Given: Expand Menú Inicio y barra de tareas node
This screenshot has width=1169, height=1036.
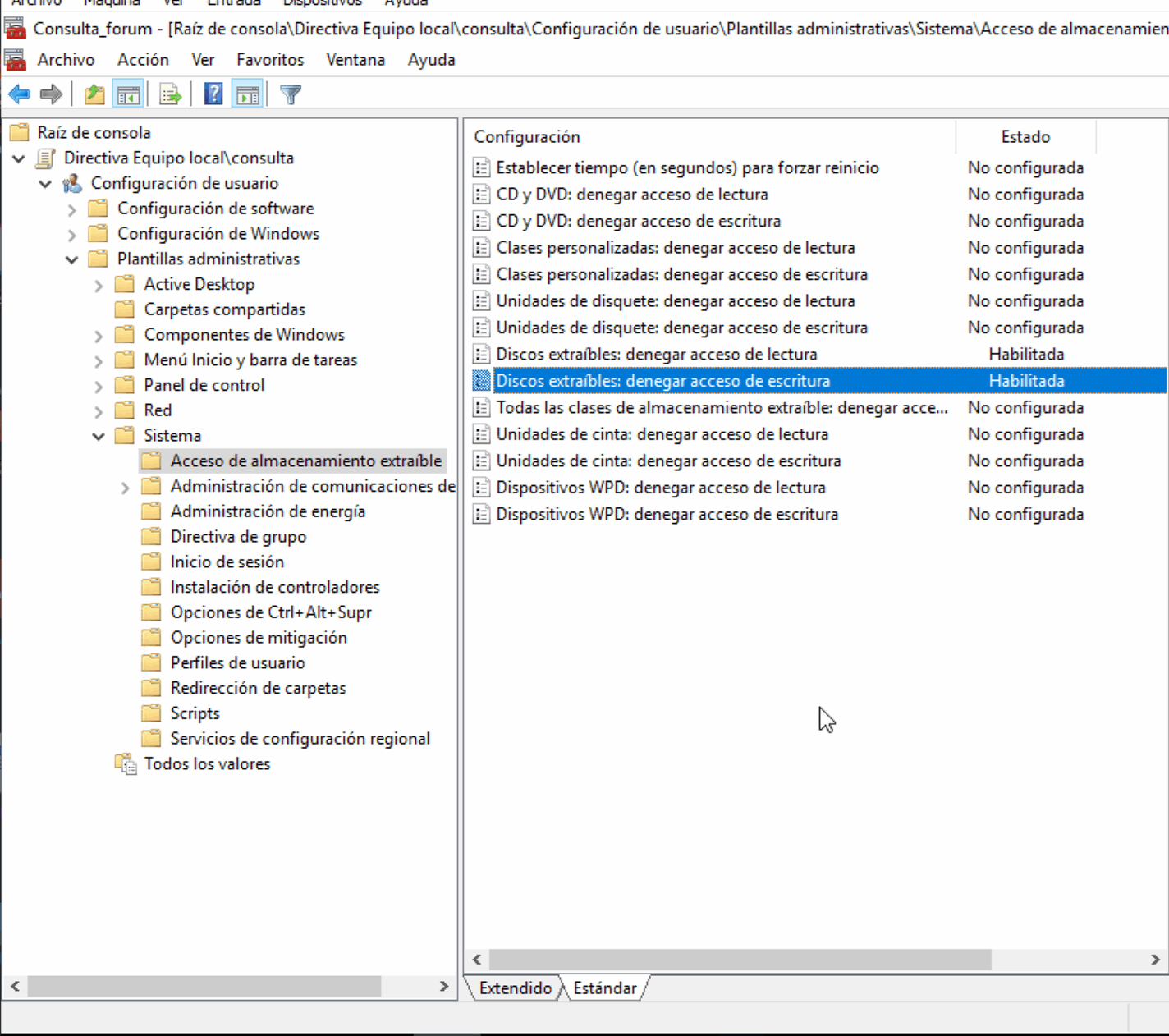Looking at the screenshot, I should [99, 361].
